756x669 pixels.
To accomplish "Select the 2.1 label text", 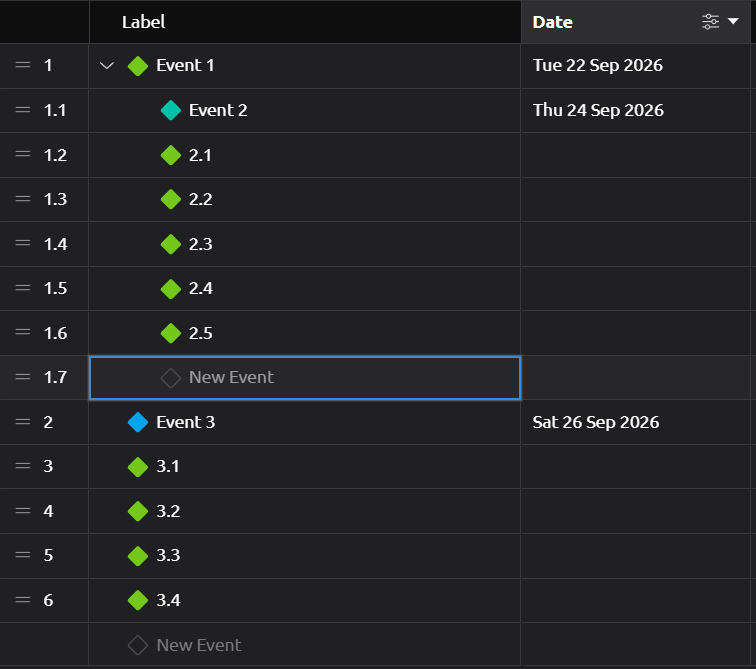I will click(200, 155).
